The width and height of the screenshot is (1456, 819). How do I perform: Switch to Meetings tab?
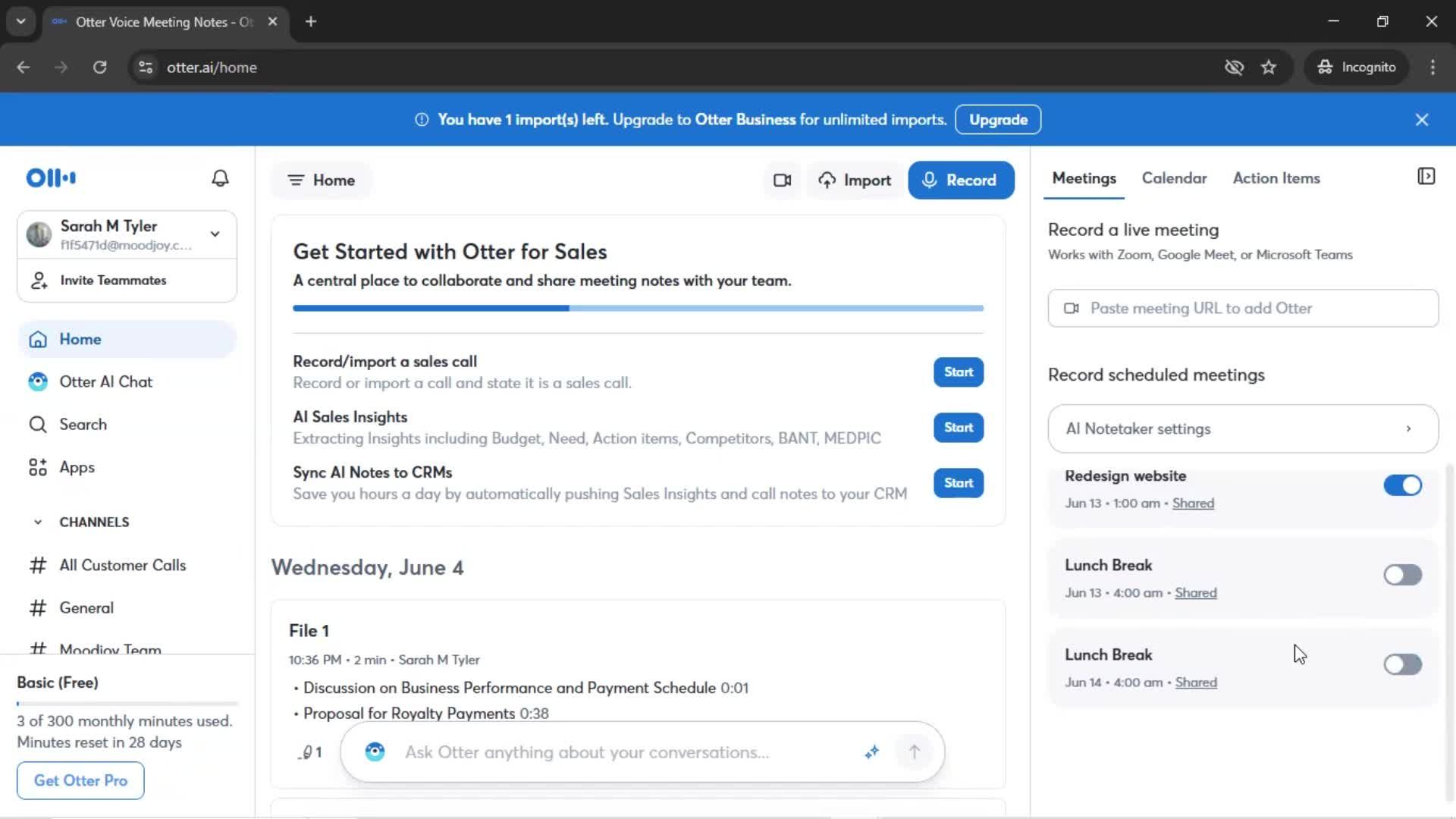pos(1084,178)
